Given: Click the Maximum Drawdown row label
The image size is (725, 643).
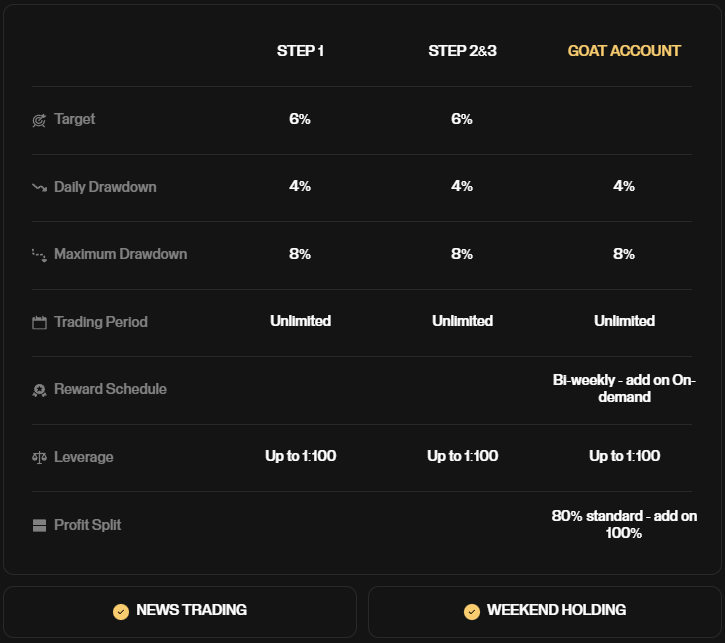Looking at the screenshot, I should pos(120,254).
